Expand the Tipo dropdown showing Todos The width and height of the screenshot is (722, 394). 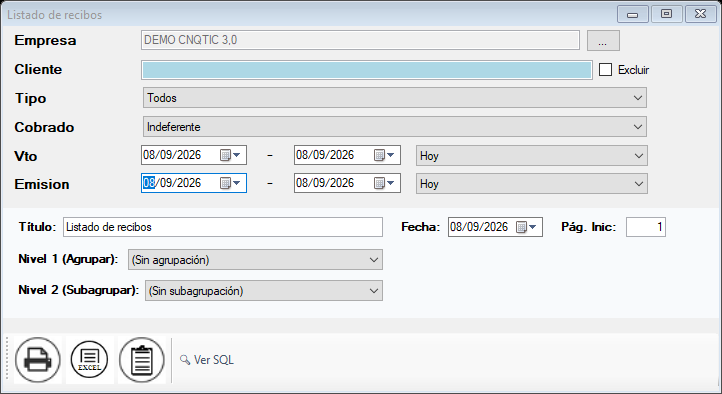pos(395,98)
